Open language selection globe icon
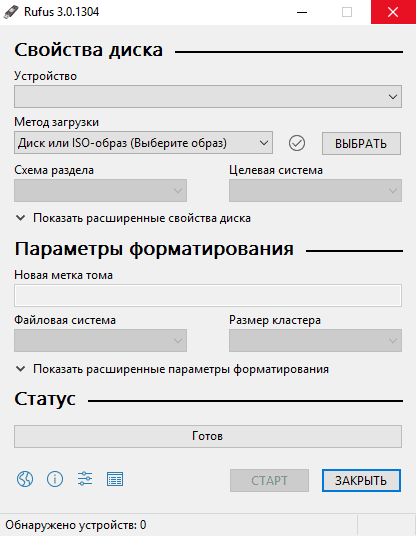Screen dimensions: 416x536 click(25, 479)
